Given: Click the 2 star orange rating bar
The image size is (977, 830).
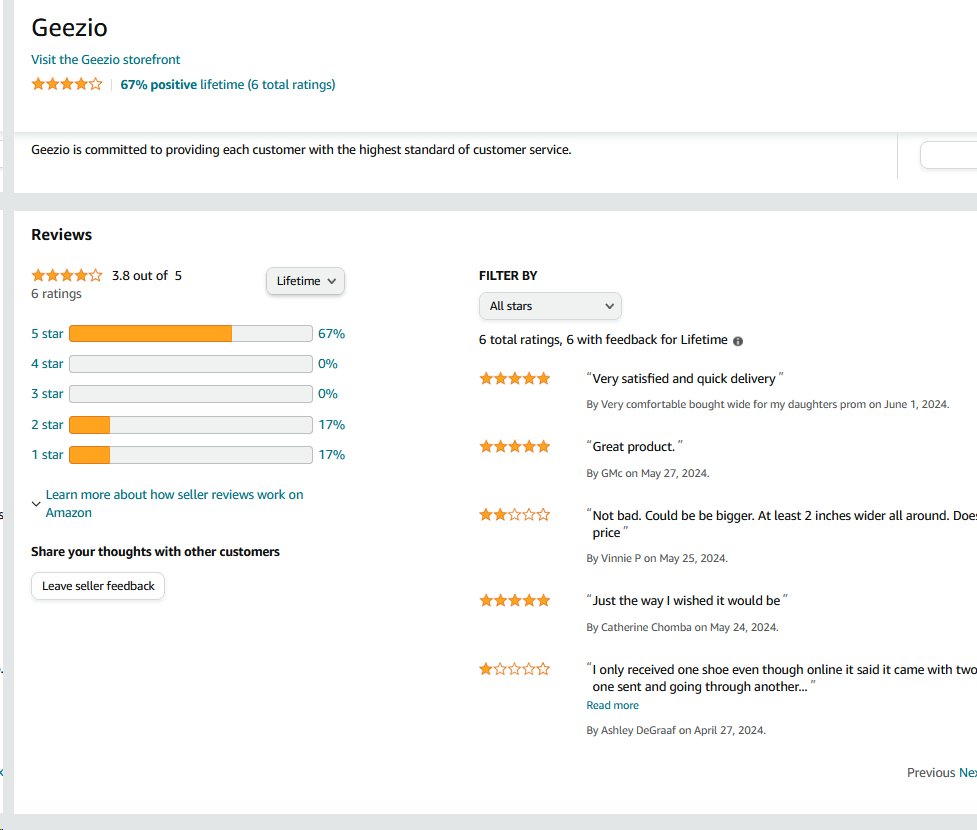Looking at the screenshot, I should tap(90, 425).
